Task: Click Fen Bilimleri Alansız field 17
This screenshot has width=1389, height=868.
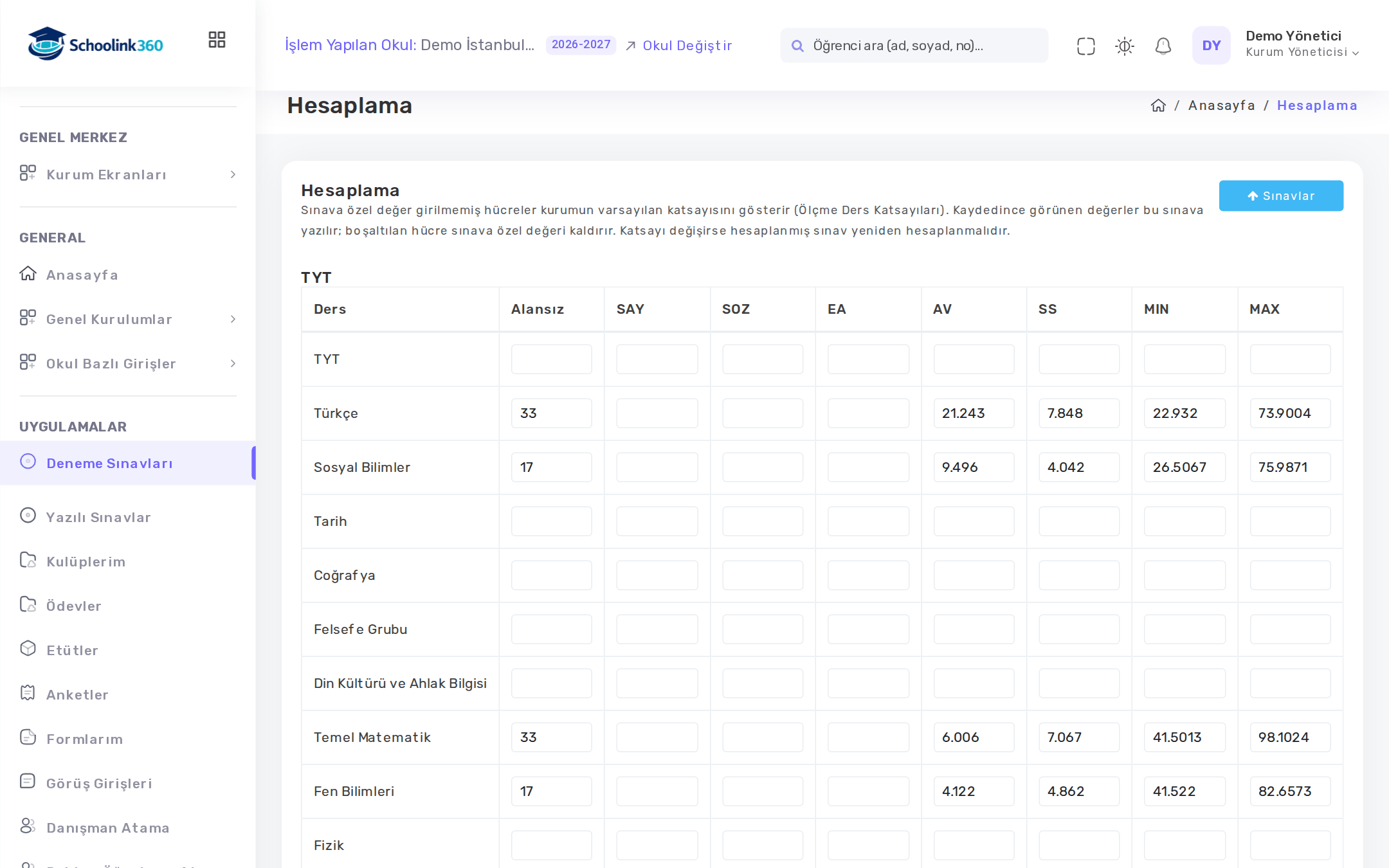Action: point(551,791)
